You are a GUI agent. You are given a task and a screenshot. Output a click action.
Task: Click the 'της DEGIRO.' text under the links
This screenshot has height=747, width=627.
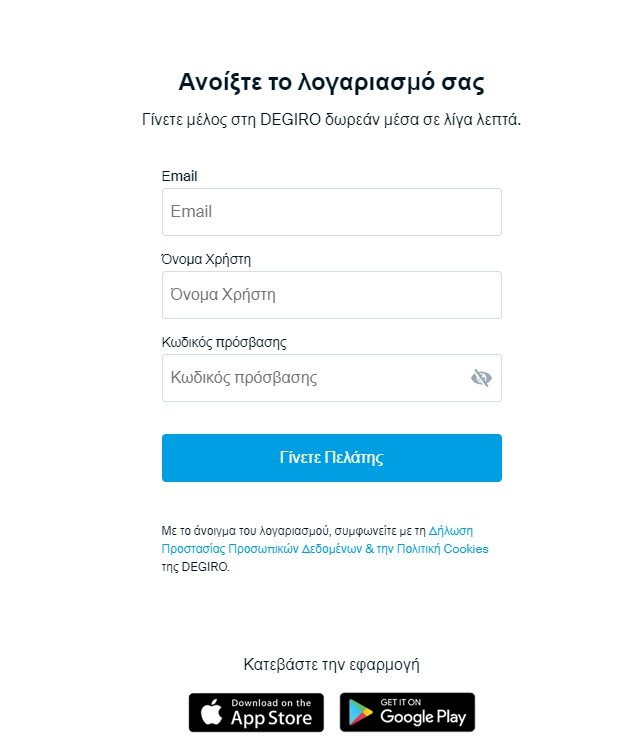pyautogui.click(x=195, y=567)
